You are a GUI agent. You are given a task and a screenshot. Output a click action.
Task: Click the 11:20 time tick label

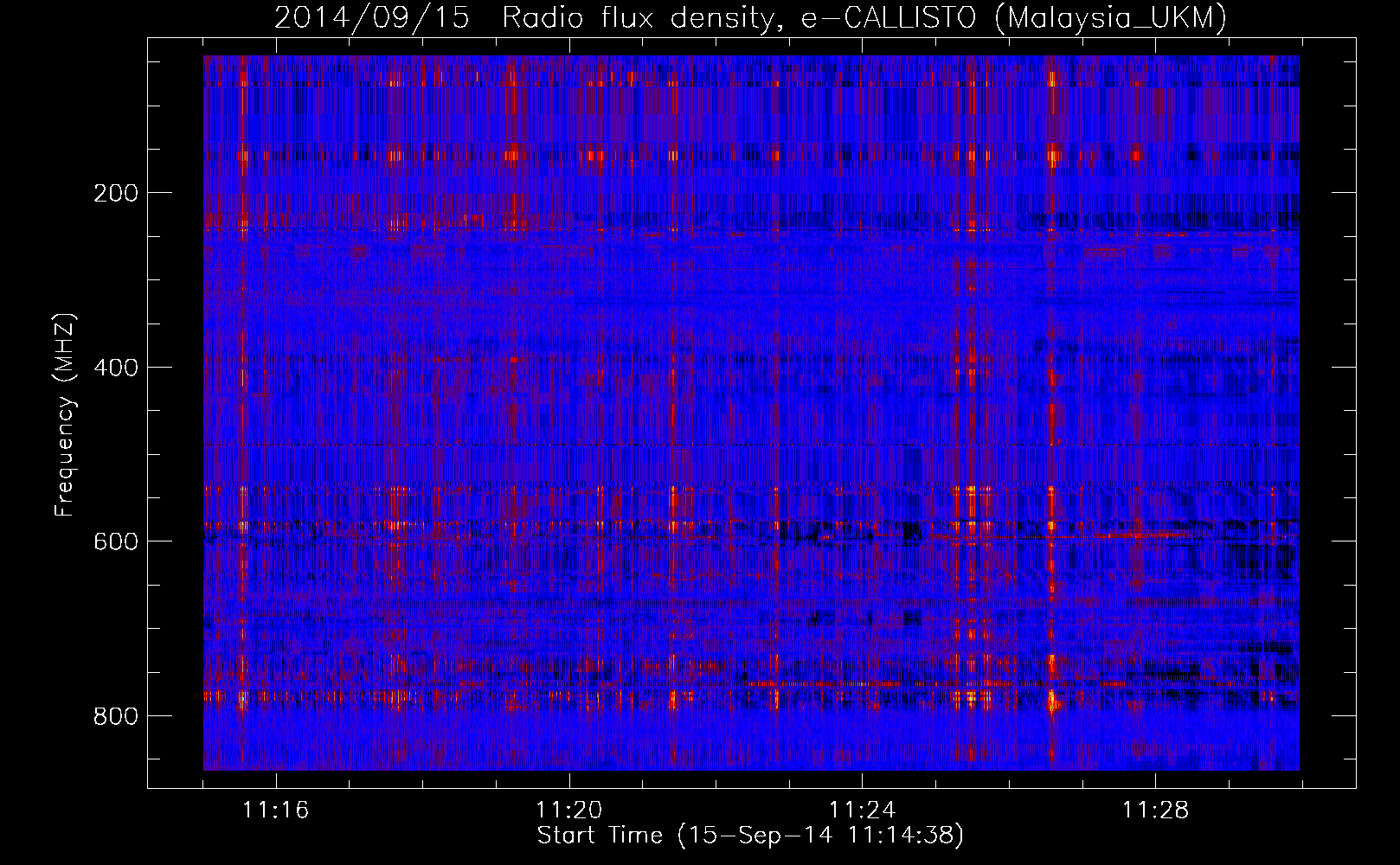coord(568,811)
